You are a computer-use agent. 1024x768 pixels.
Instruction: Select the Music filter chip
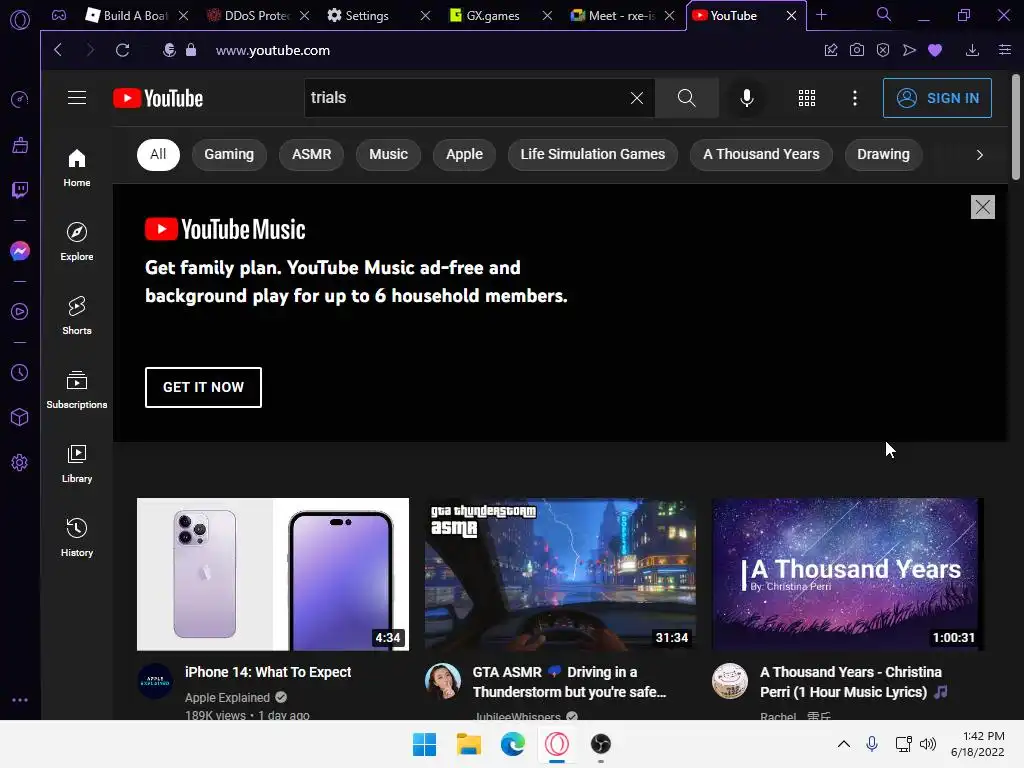pyautogui.click(x=389, y=155)
